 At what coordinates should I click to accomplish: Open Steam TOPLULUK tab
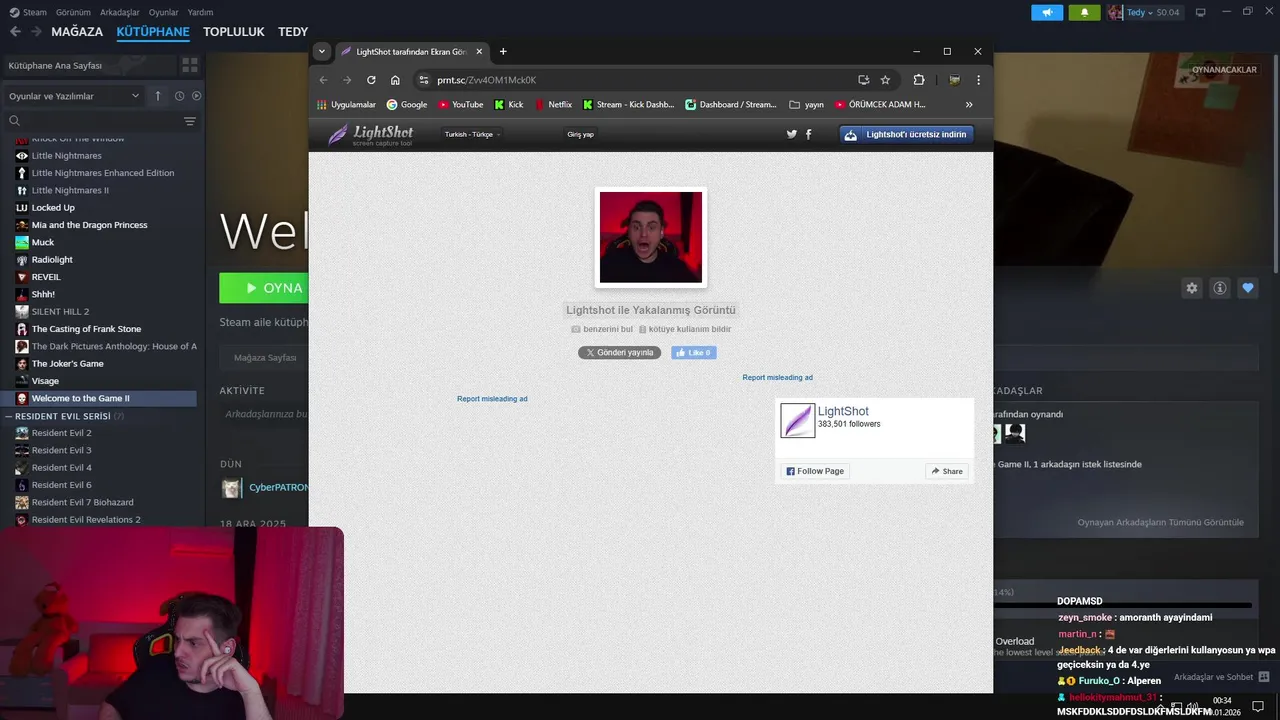tap(234, 32)
